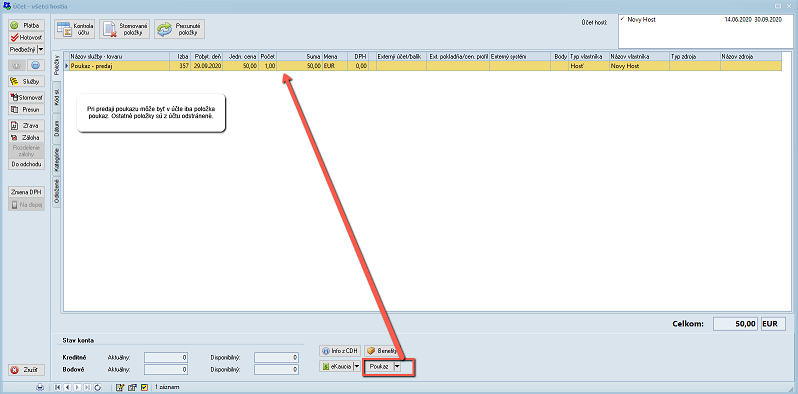
Task: Open Kontrola účtu toolbar item
Action: [x=75, y=30]
